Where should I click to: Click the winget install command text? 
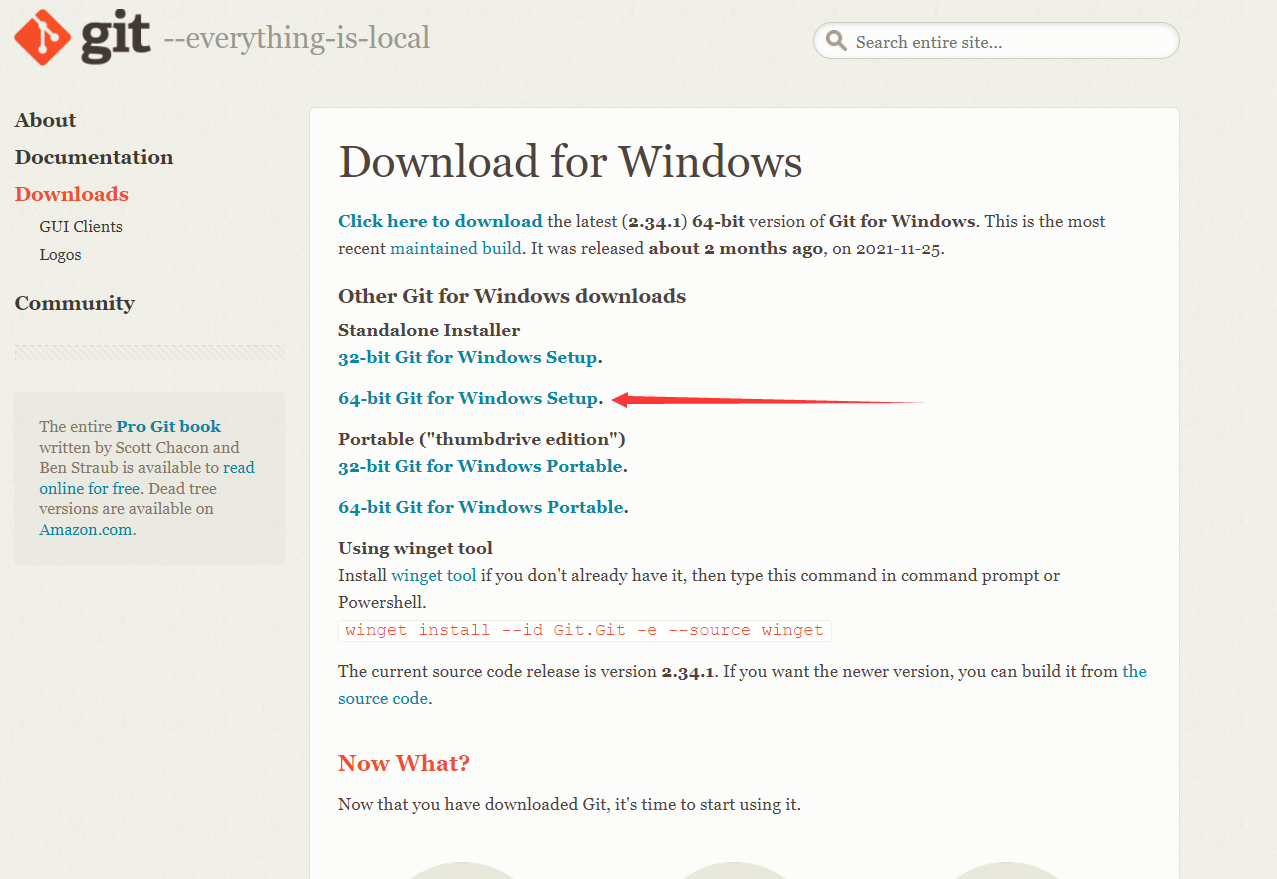pyautogui.click(x=585, y=630)
